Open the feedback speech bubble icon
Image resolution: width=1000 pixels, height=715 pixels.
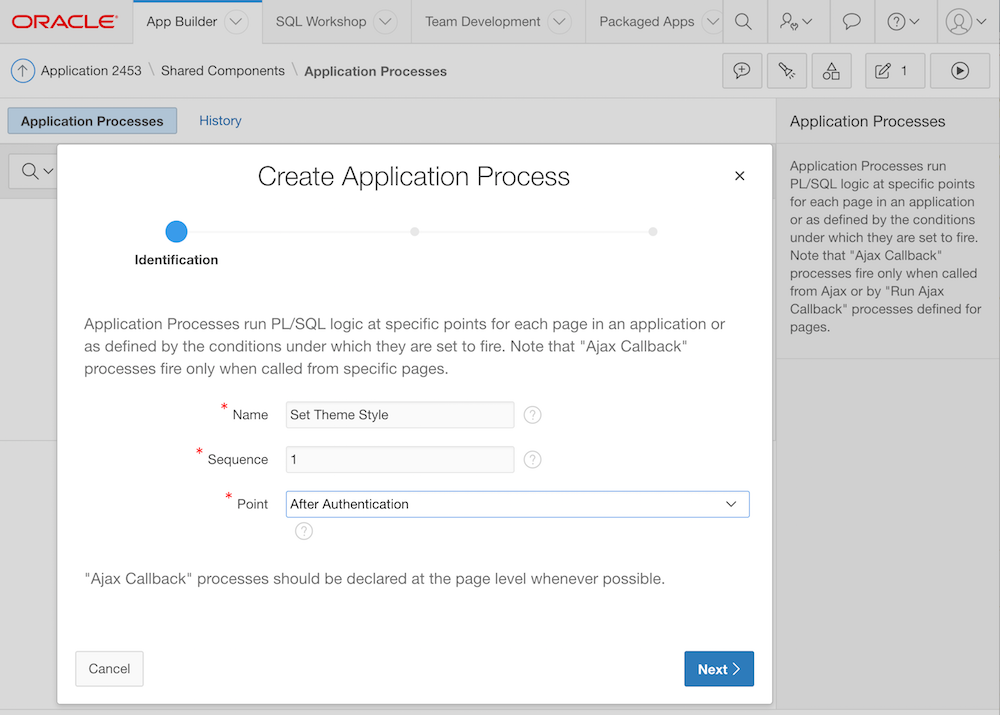pos(851,21)
